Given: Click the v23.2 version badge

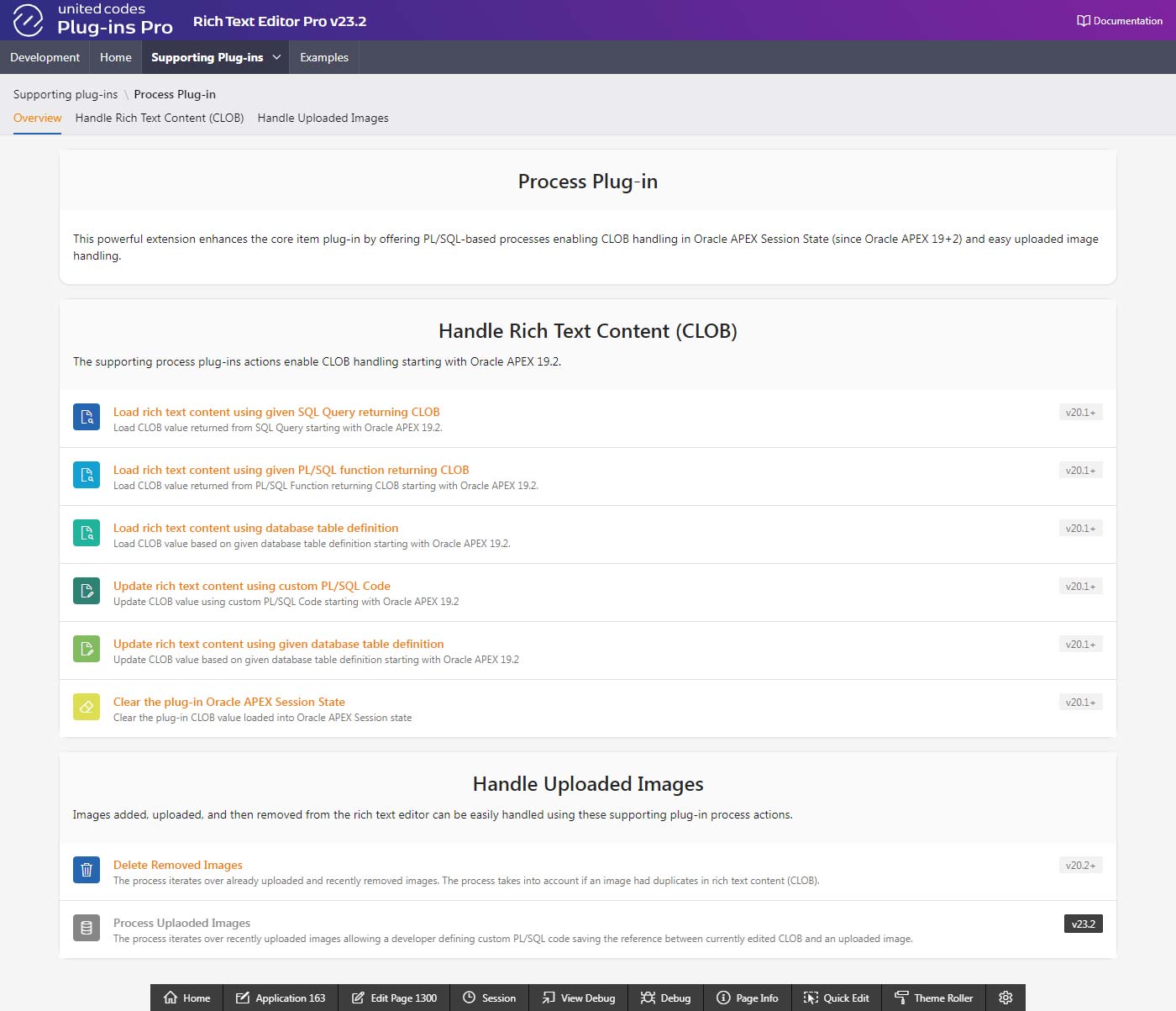Looking at the screenshot, I should click(x=1083, y=924).
